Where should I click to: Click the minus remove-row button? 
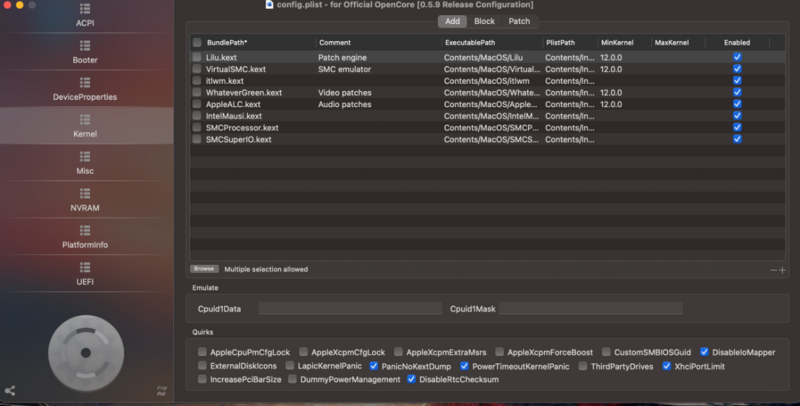[x=773, y=270]
